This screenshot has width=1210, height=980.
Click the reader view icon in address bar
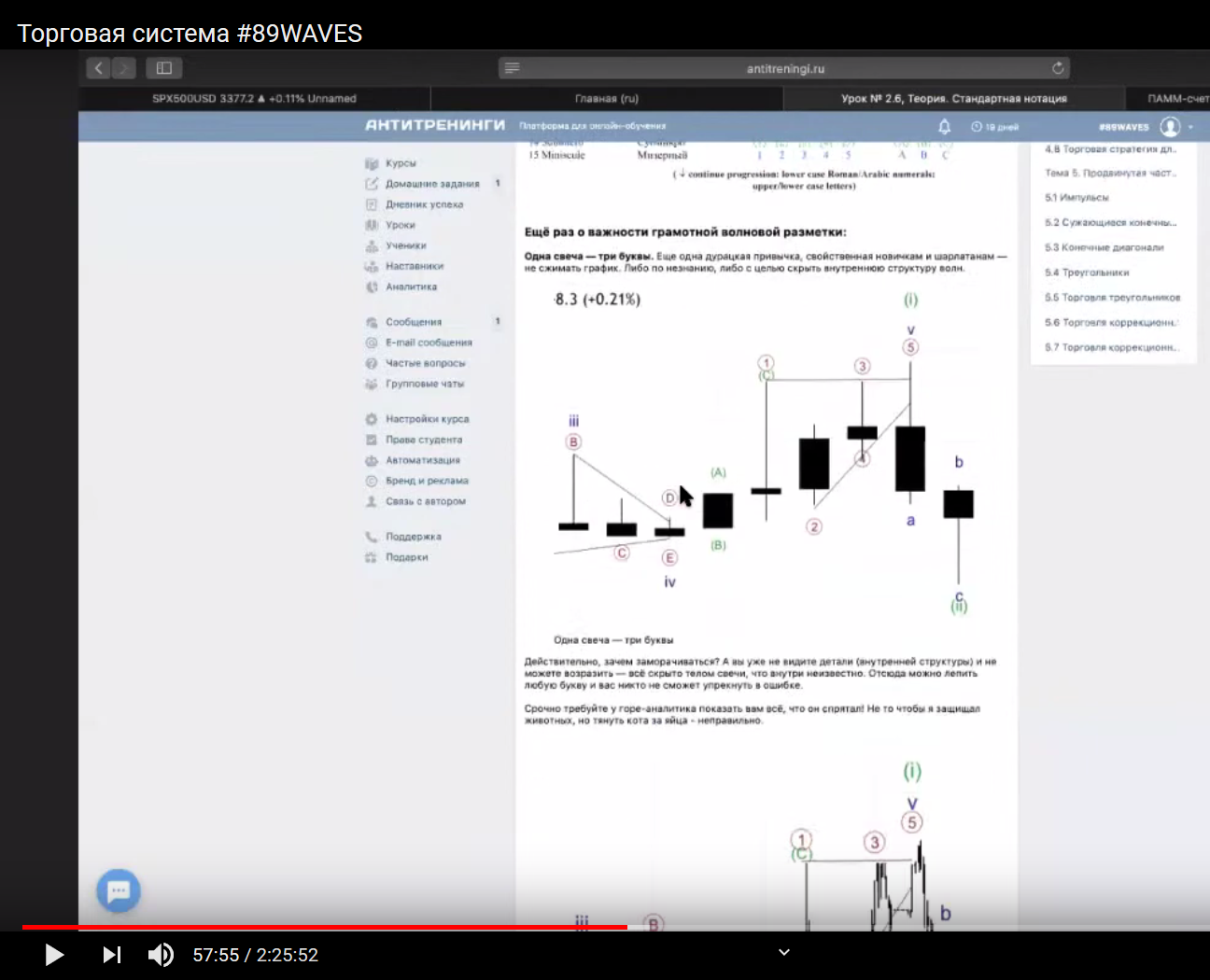point(512,68)
